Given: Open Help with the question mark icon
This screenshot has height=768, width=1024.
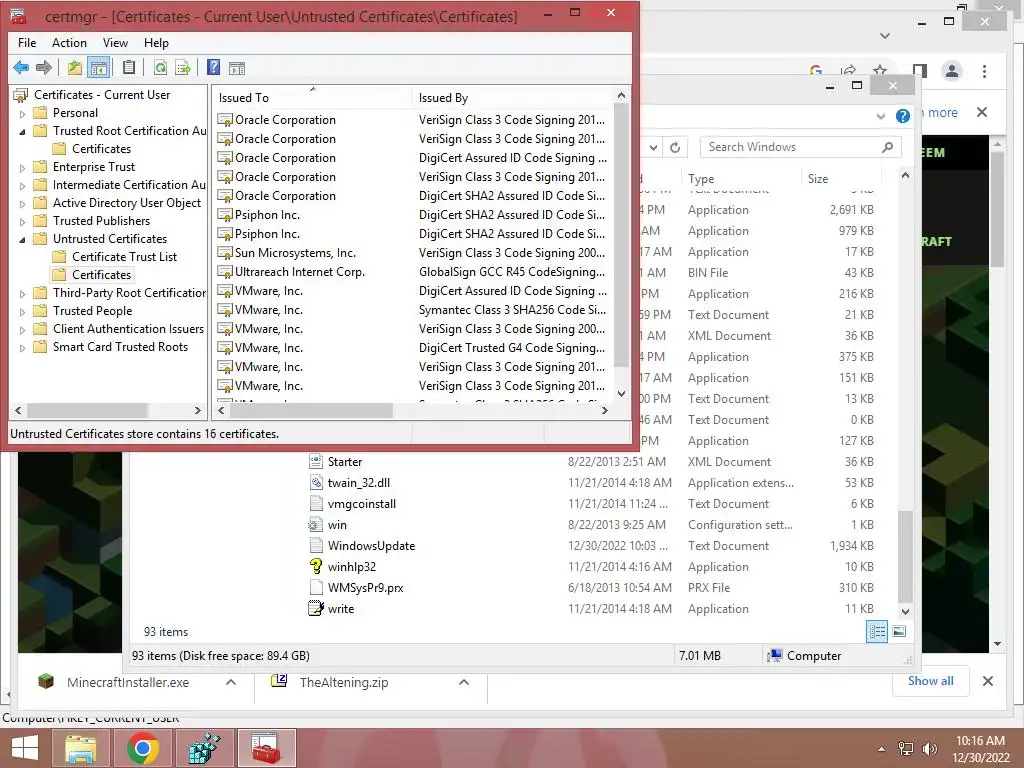Looking at the screenshot, I should 213,67.
